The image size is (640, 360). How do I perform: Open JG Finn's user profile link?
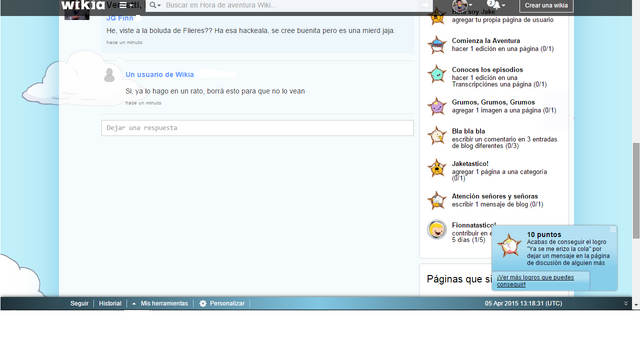click(x=120, y=18)
